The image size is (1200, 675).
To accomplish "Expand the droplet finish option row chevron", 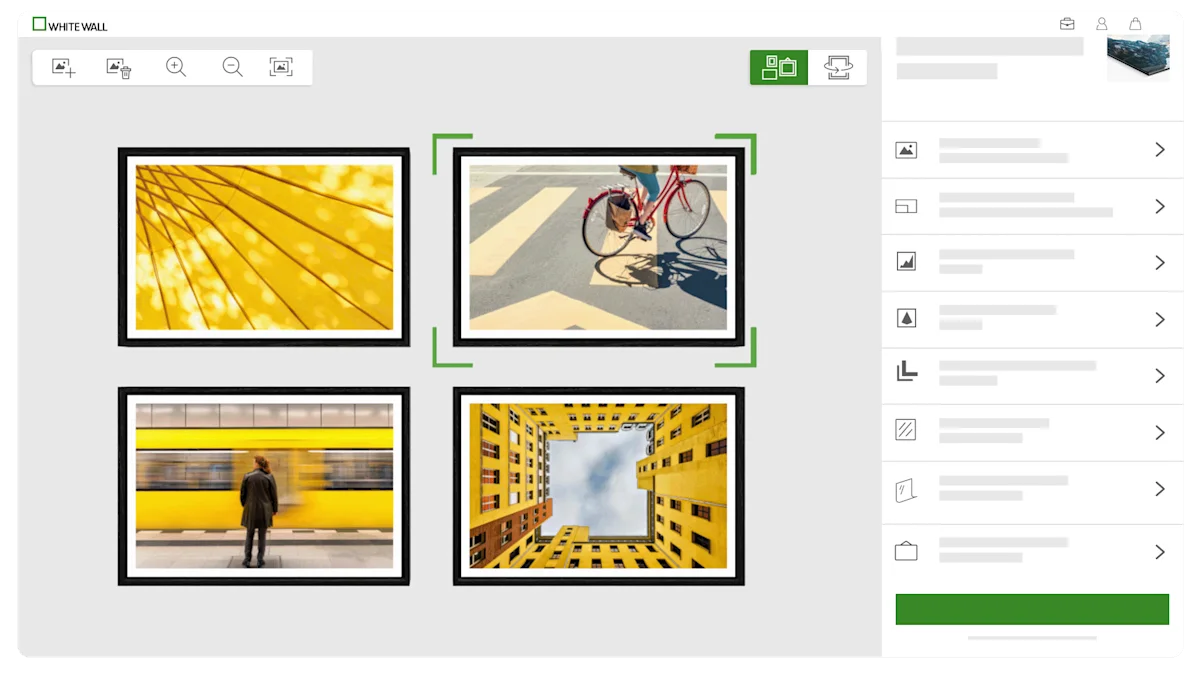I will [x=1160, y=319].
